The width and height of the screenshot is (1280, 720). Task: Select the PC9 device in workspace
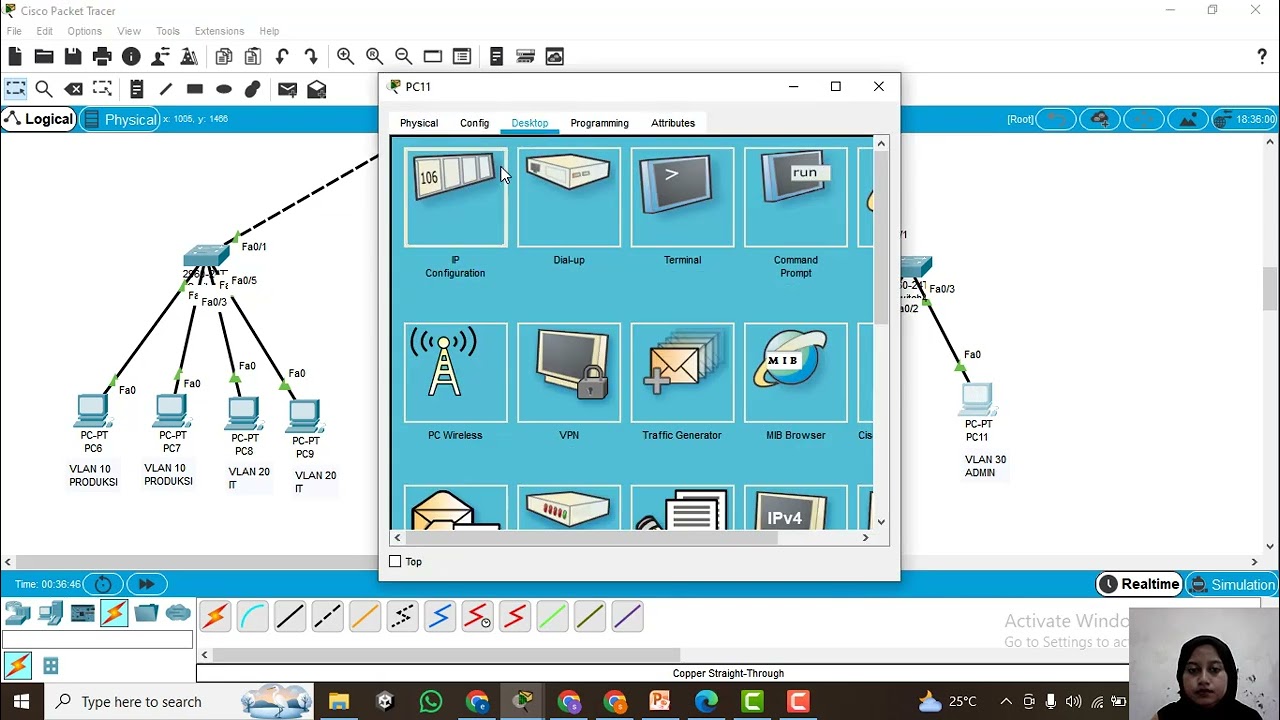(x=304, y=416)
